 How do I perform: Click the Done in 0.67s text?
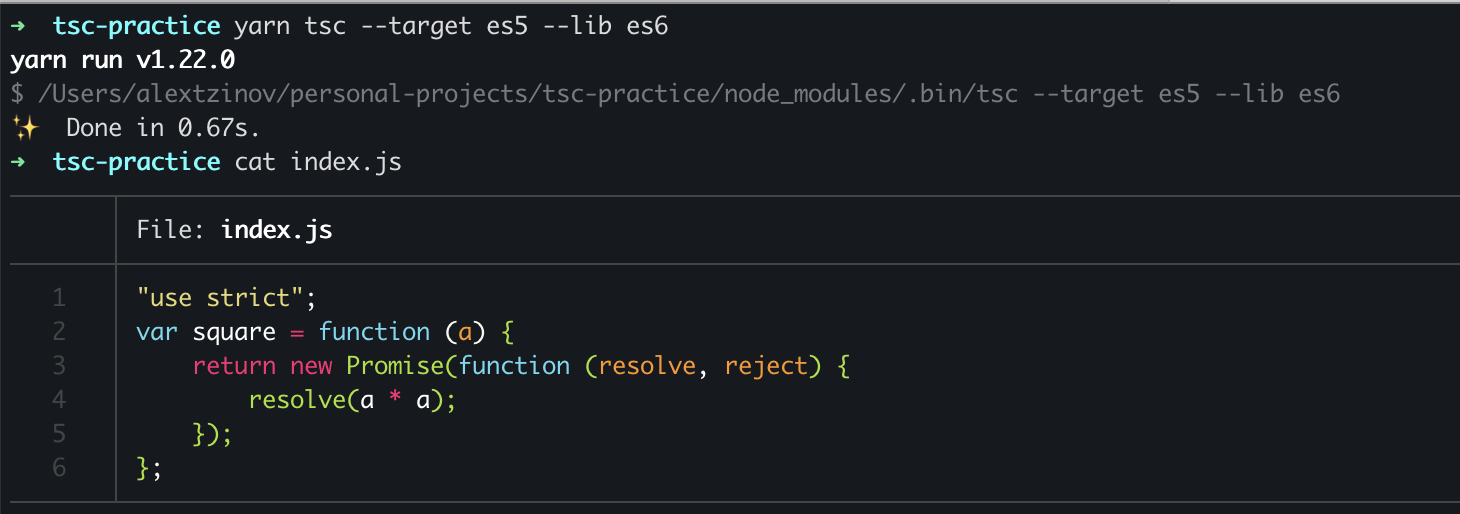164,128
